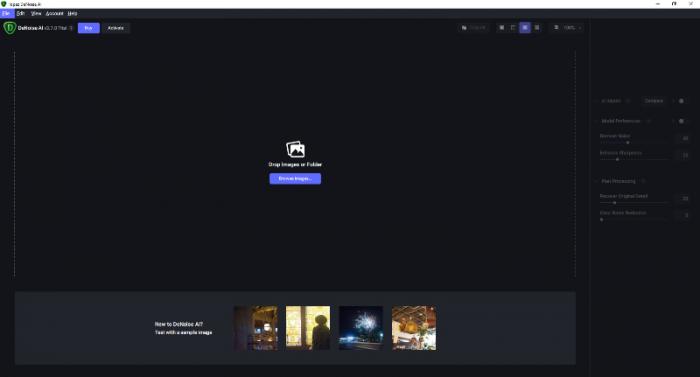Collapse the Post Processing section
The image size is (700, 377).
pyautogui.click(x=597, y=181)
